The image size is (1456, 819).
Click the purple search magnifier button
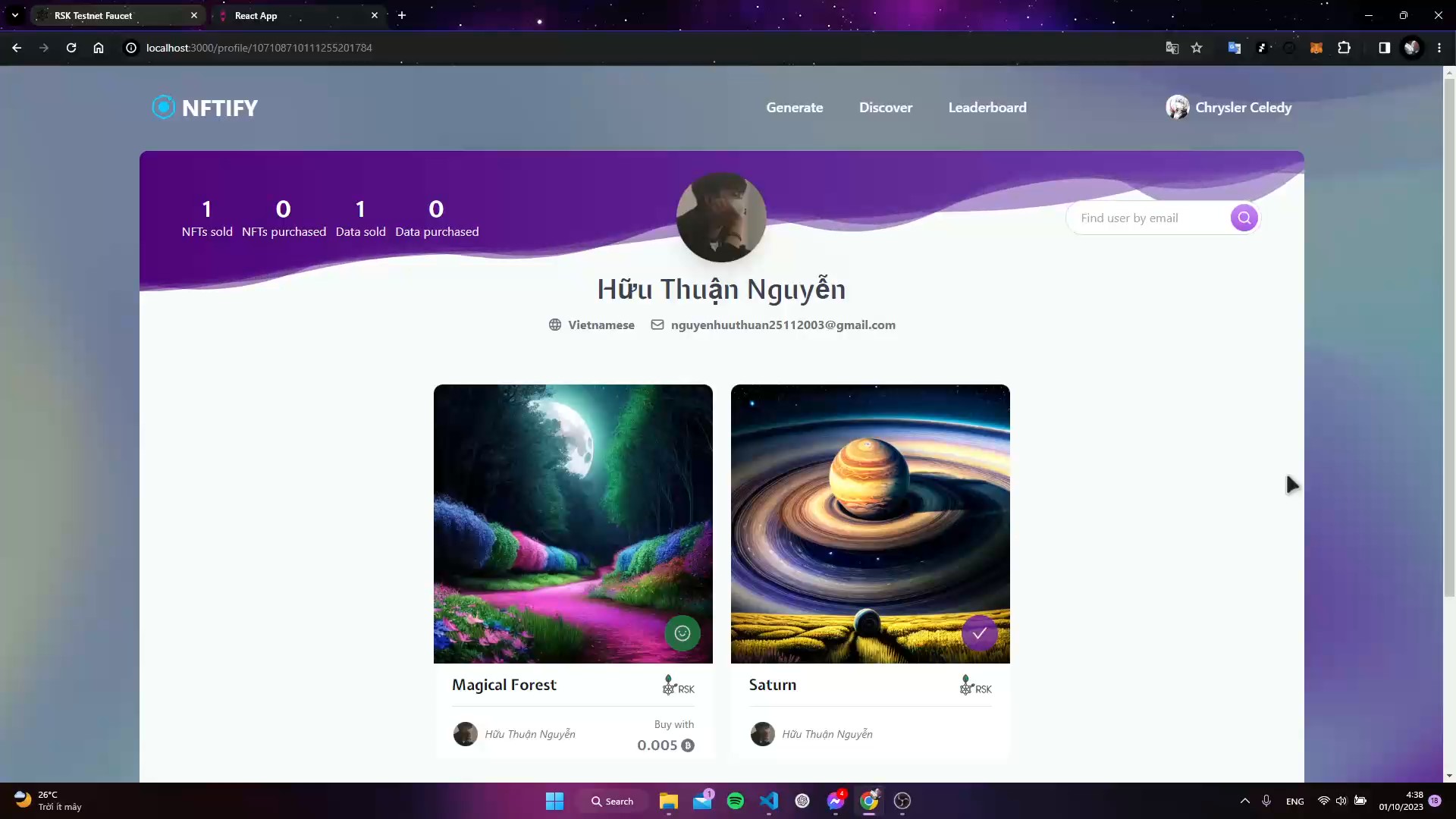point(1244,218)
